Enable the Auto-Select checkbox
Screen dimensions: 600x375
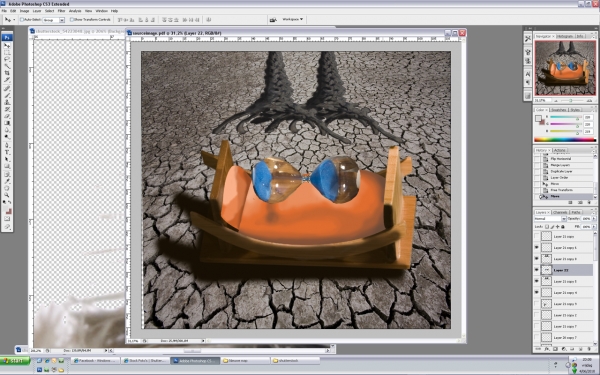coord(22,20)
